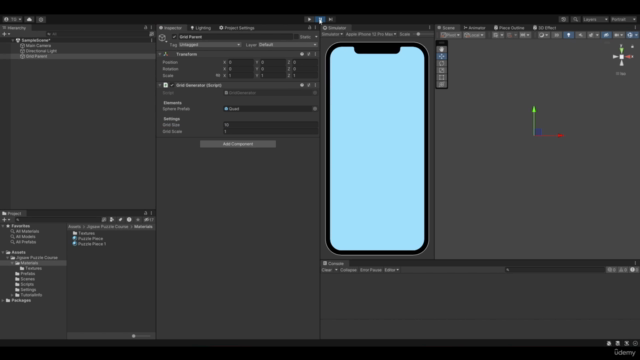
Task: Open the Pivot handle position dropdown
Action: pos(450,35)
